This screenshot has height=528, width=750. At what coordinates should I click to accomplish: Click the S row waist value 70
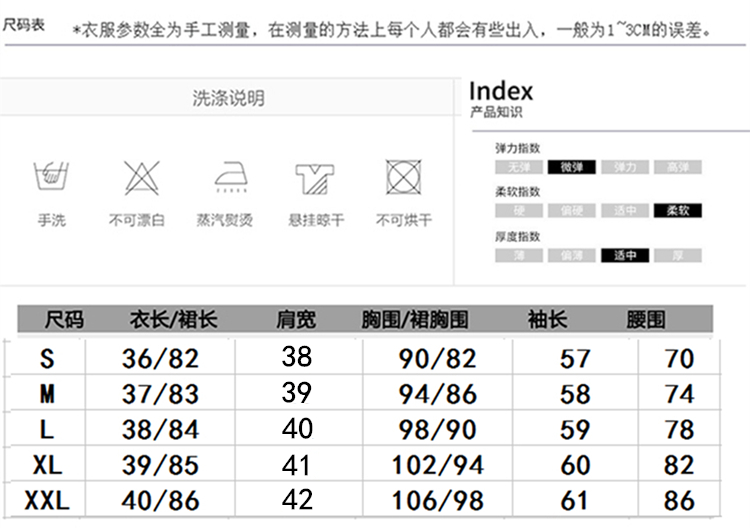click(x=679, y=358)
